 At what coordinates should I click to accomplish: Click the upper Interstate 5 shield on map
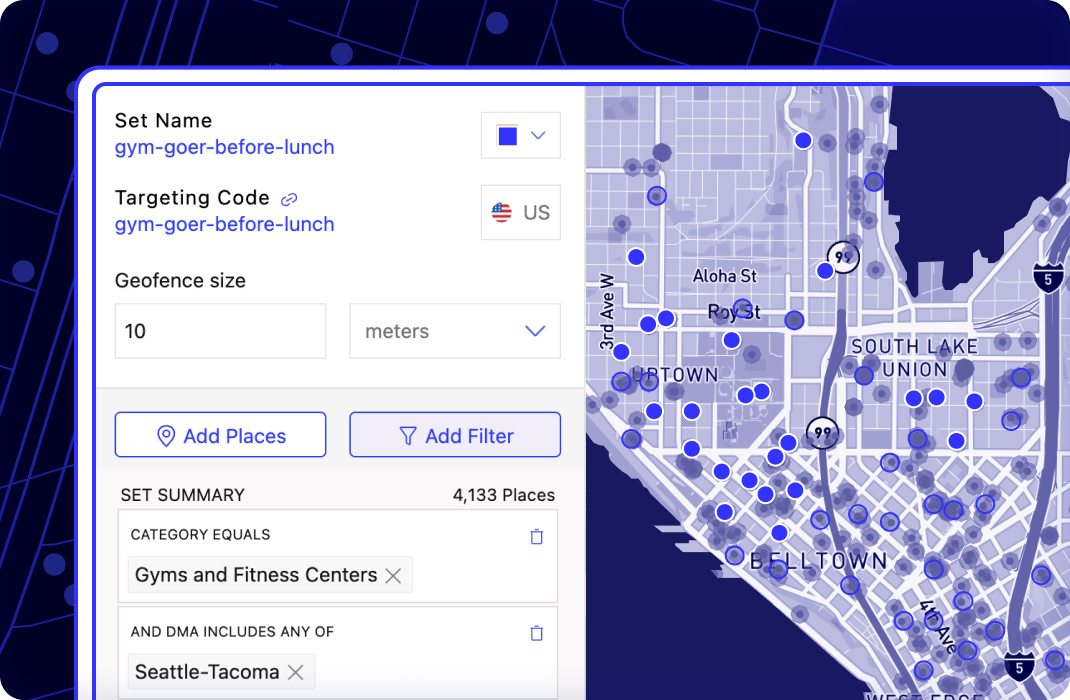pos(1048,276)
